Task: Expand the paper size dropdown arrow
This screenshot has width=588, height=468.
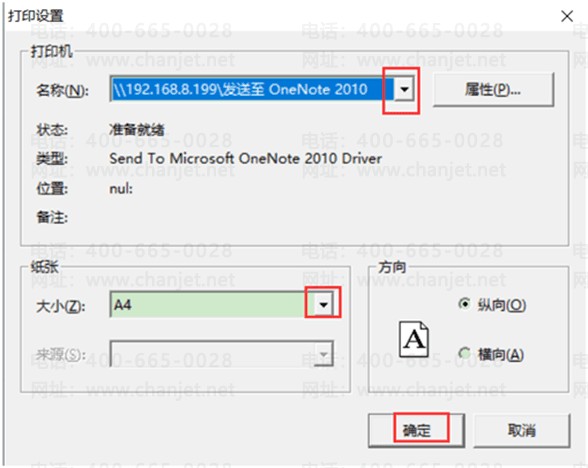Action: pyautogui.click(x=323, y=304)
